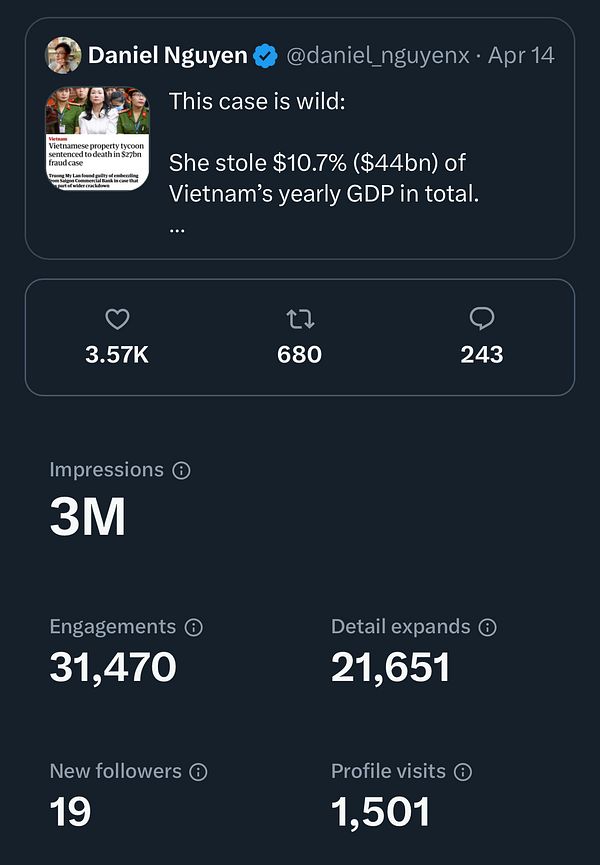Screen dimensions: 600x865
Task: Open the Impressions info icon
Action: pos(181,470)
